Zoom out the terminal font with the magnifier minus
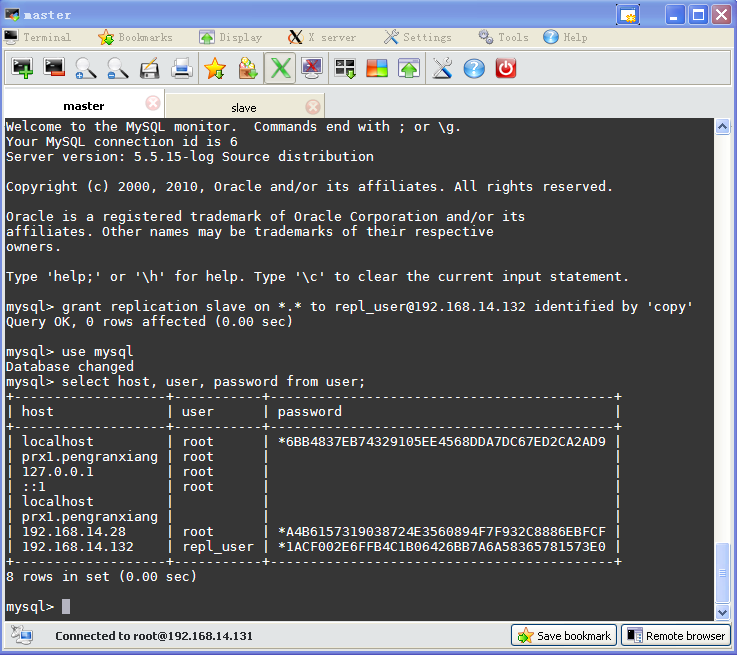Screen dimensions: 737x655 tap(118, 69)
